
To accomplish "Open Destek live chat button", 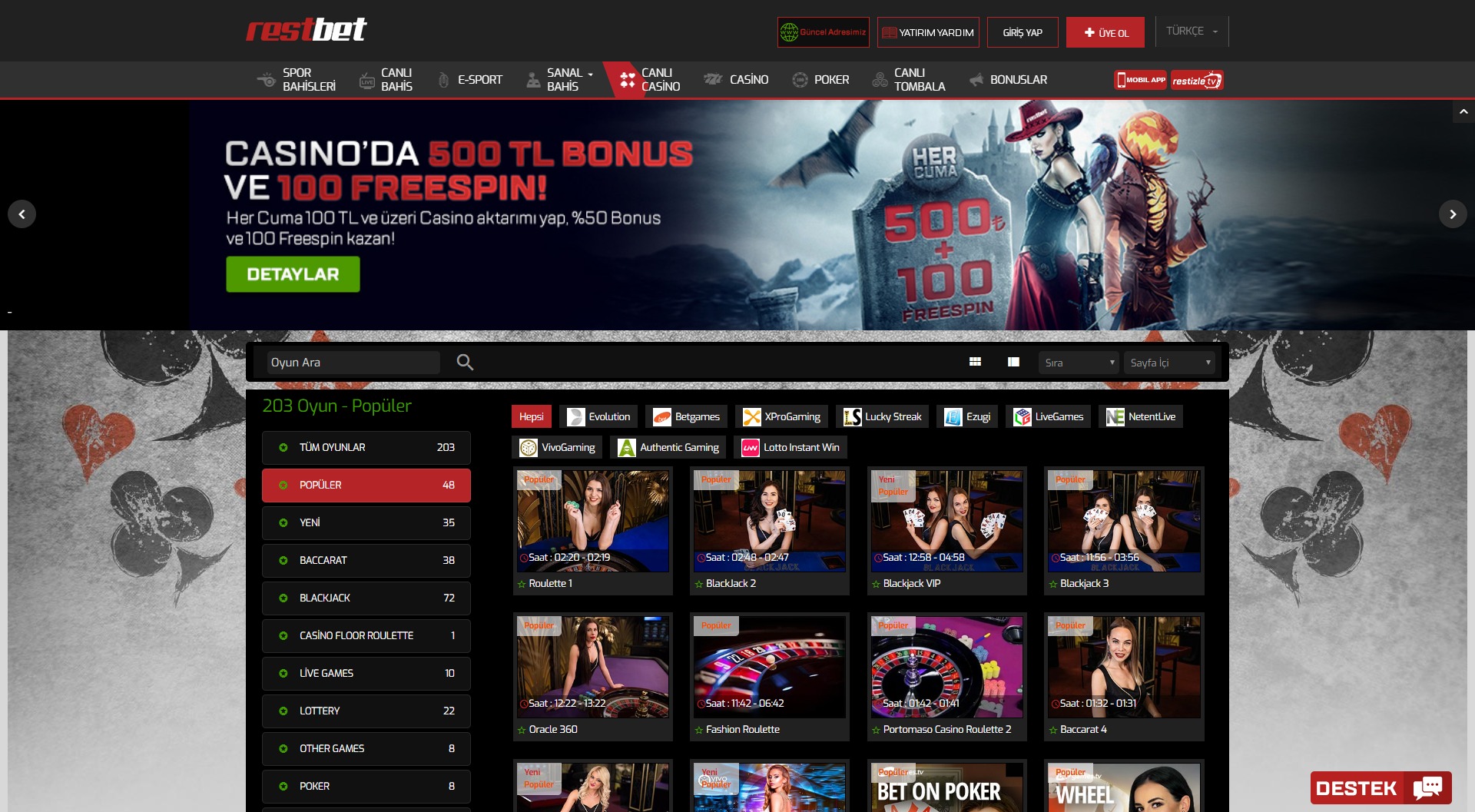I will click(x=1381, y=788).
